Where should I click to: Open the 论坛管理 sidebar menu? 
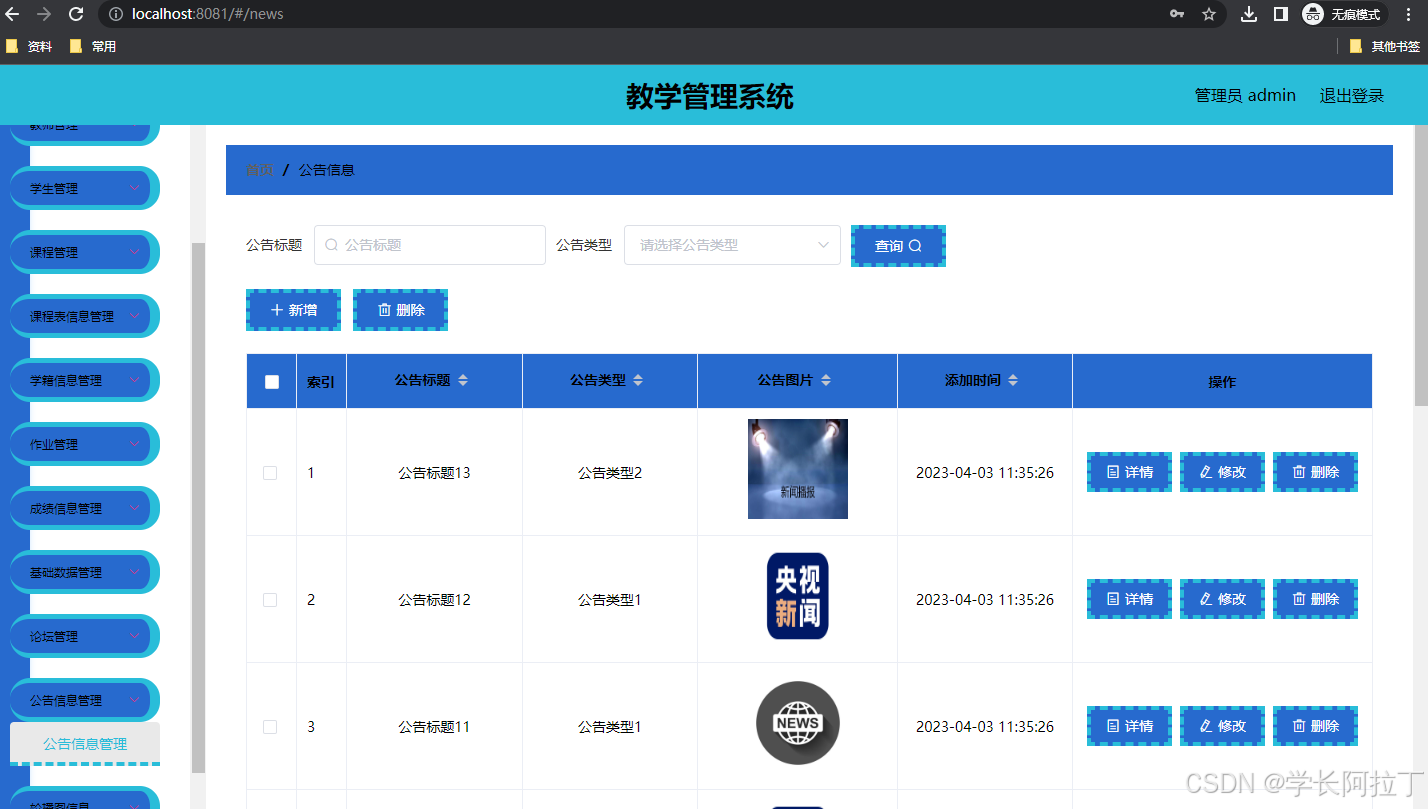coord(84,635)
